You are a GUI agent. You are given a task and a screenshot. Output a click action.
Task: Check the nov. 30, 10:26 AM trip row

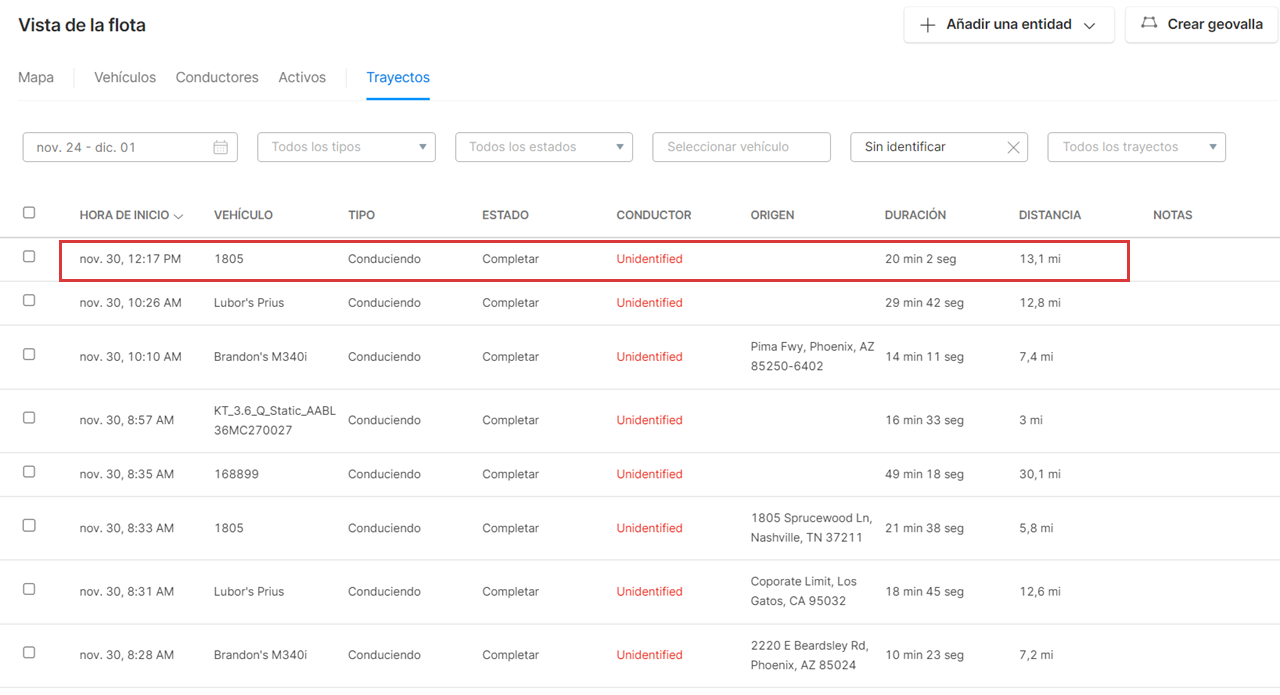[x=29, y=300]
